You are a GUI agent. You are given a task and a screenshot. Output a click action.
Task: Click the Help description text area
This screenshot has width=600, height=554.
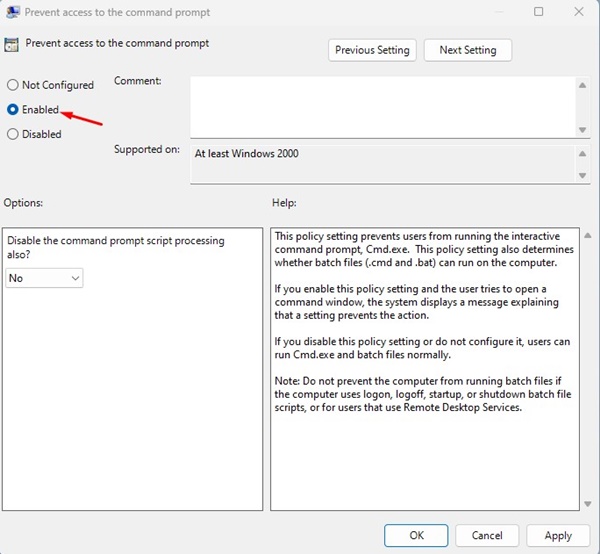coord(425,369)
